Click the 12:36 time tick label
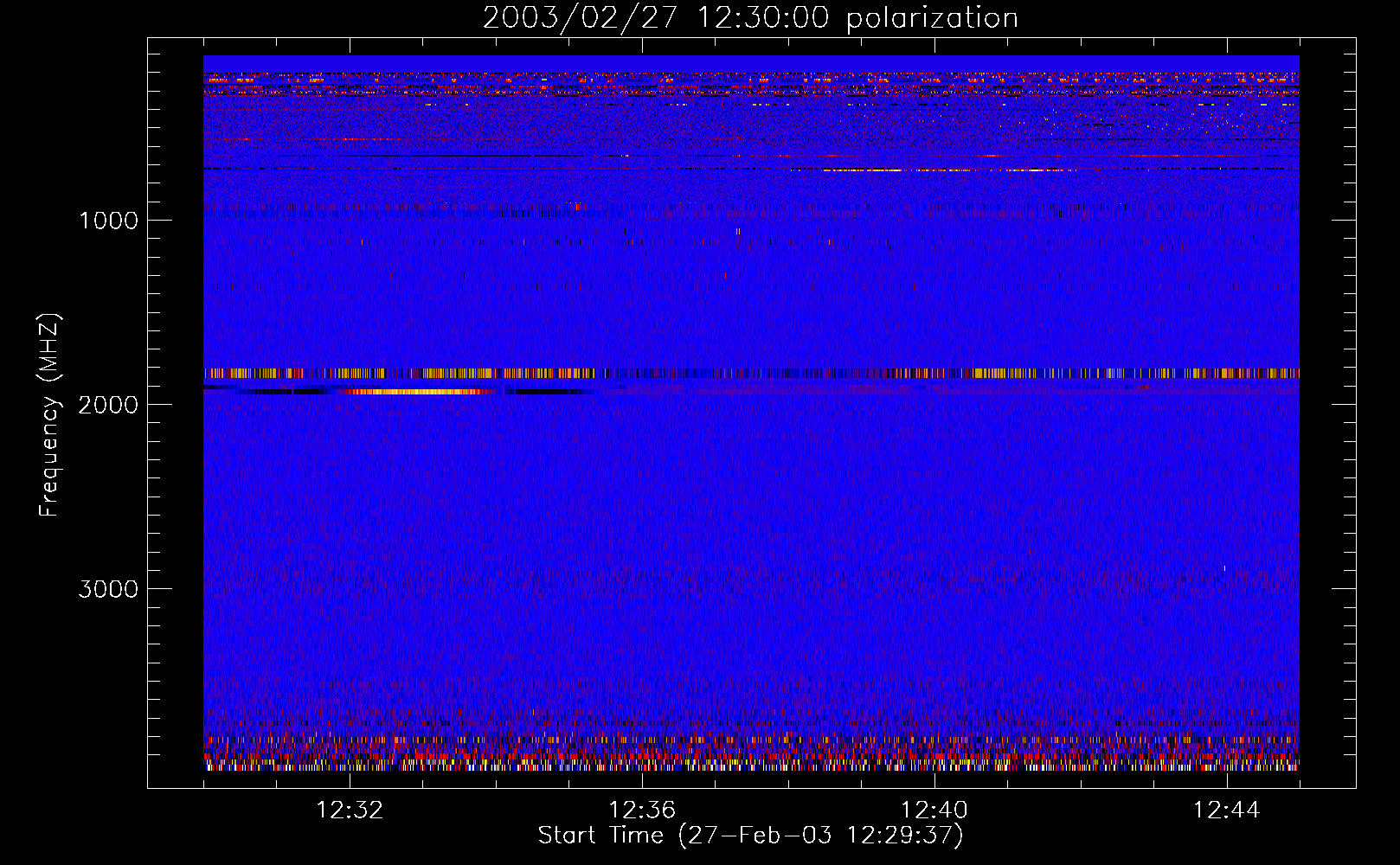The image size is (1400, 865). (x=642, y=811)
